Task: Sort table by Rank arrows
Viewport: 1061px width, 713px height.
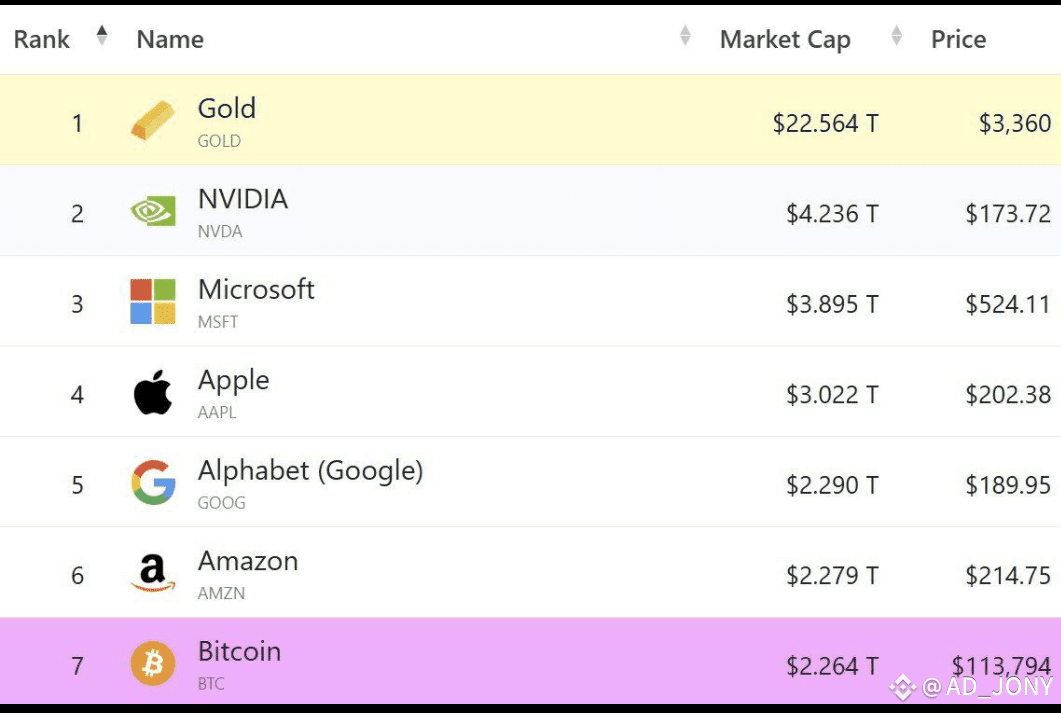Action: tap(102, 35)
